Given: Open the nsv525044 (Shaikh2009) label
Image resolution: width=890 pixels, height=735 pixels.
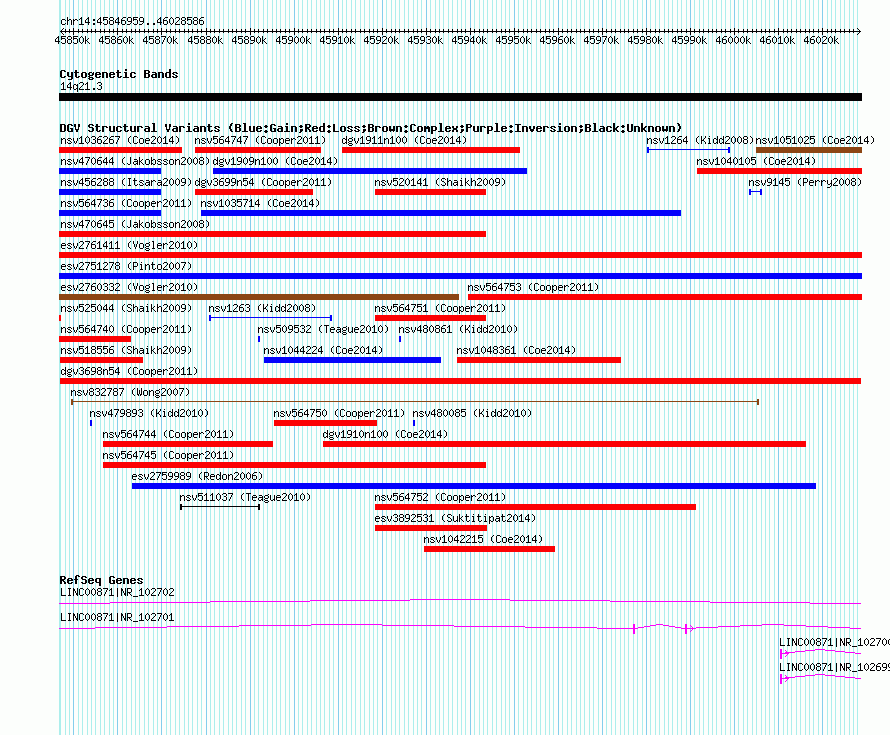Looking at the screenshot, I should tap(126, 308).
